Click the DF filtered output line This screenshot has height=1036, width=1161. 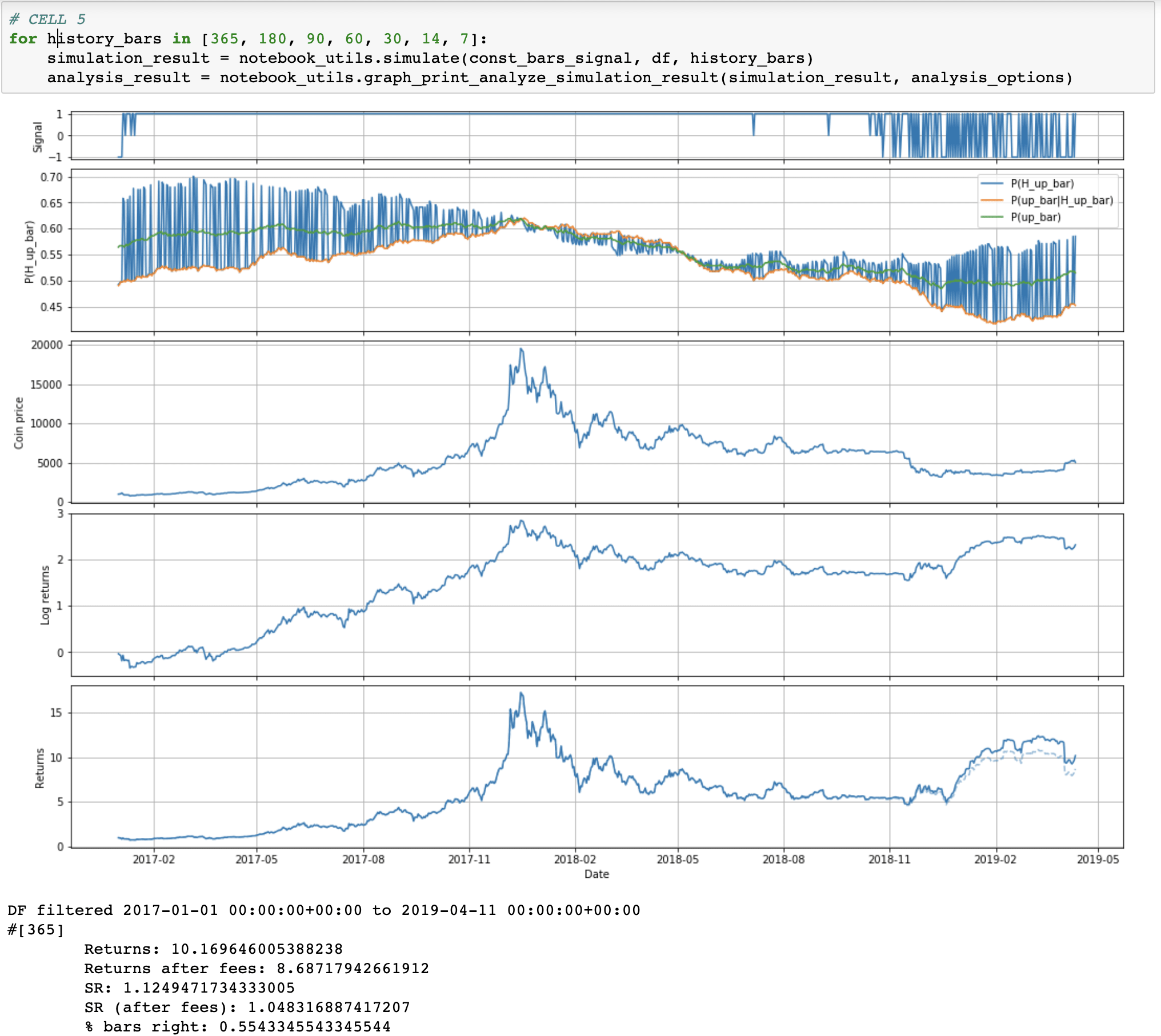pos(324,910)
